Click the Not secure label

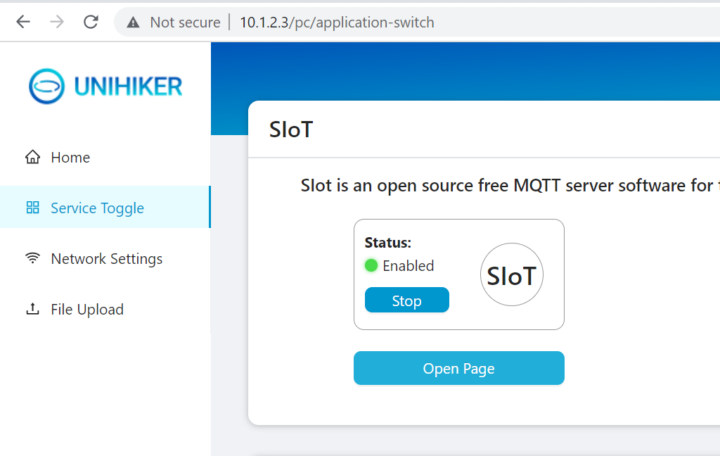(x=185, y=22)
